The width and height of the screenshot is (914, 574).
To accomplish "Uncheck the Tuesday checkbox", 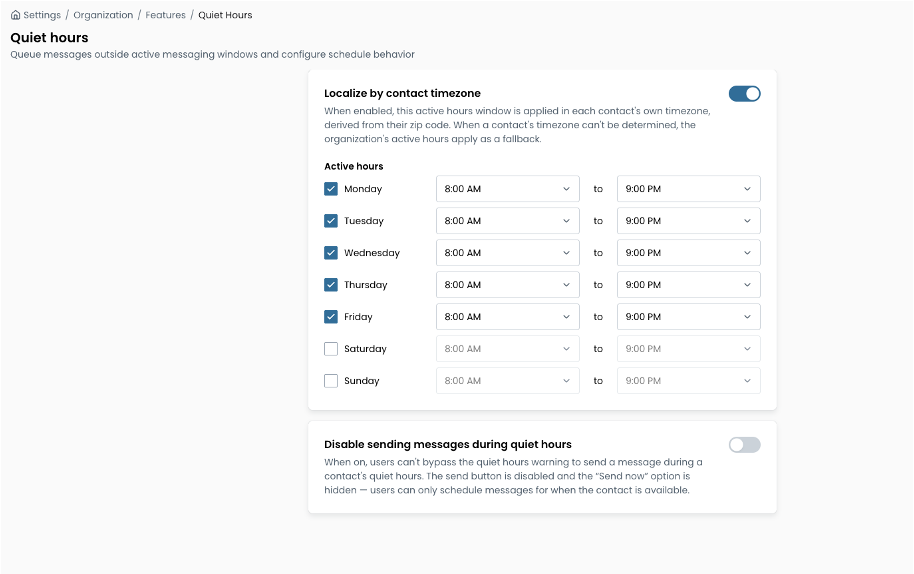I will click(x=331, y=221).
